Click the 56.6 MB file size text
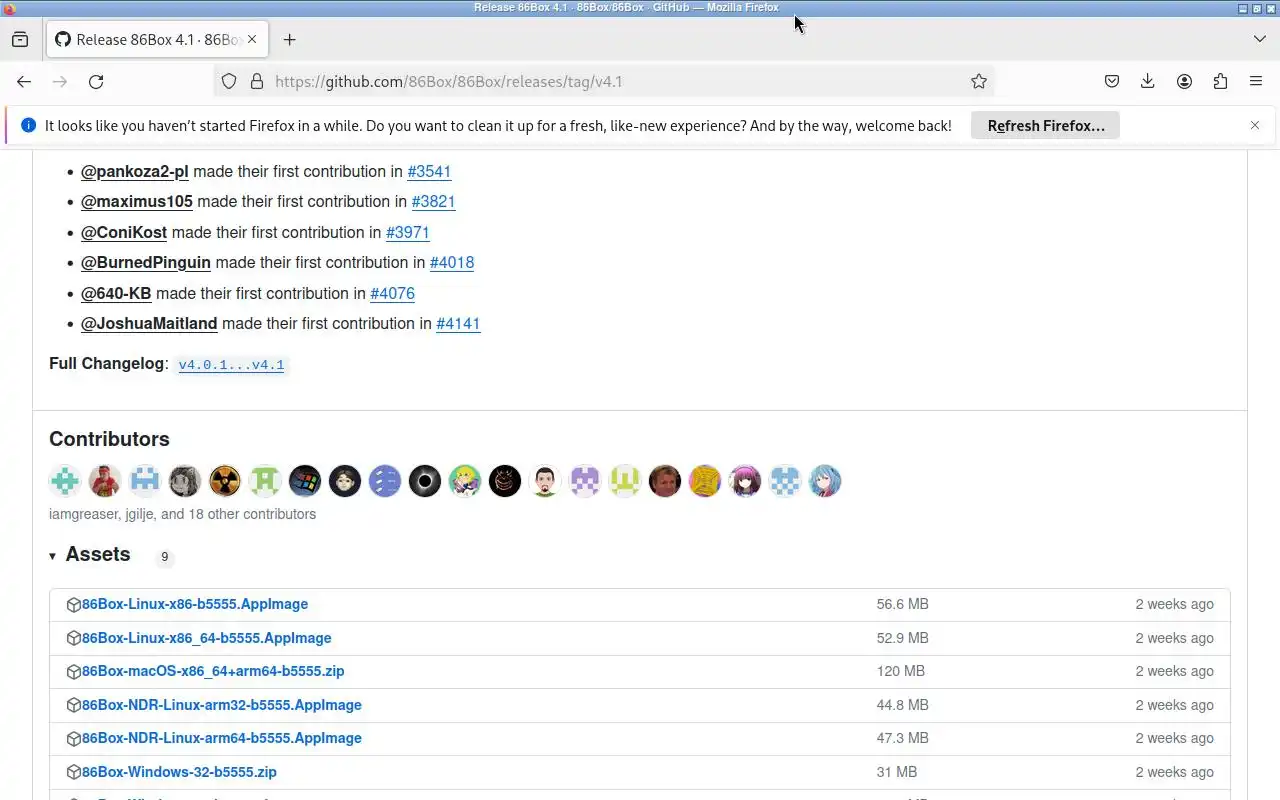The height and width of the screenshot is (800, 1280). [902, 605]
